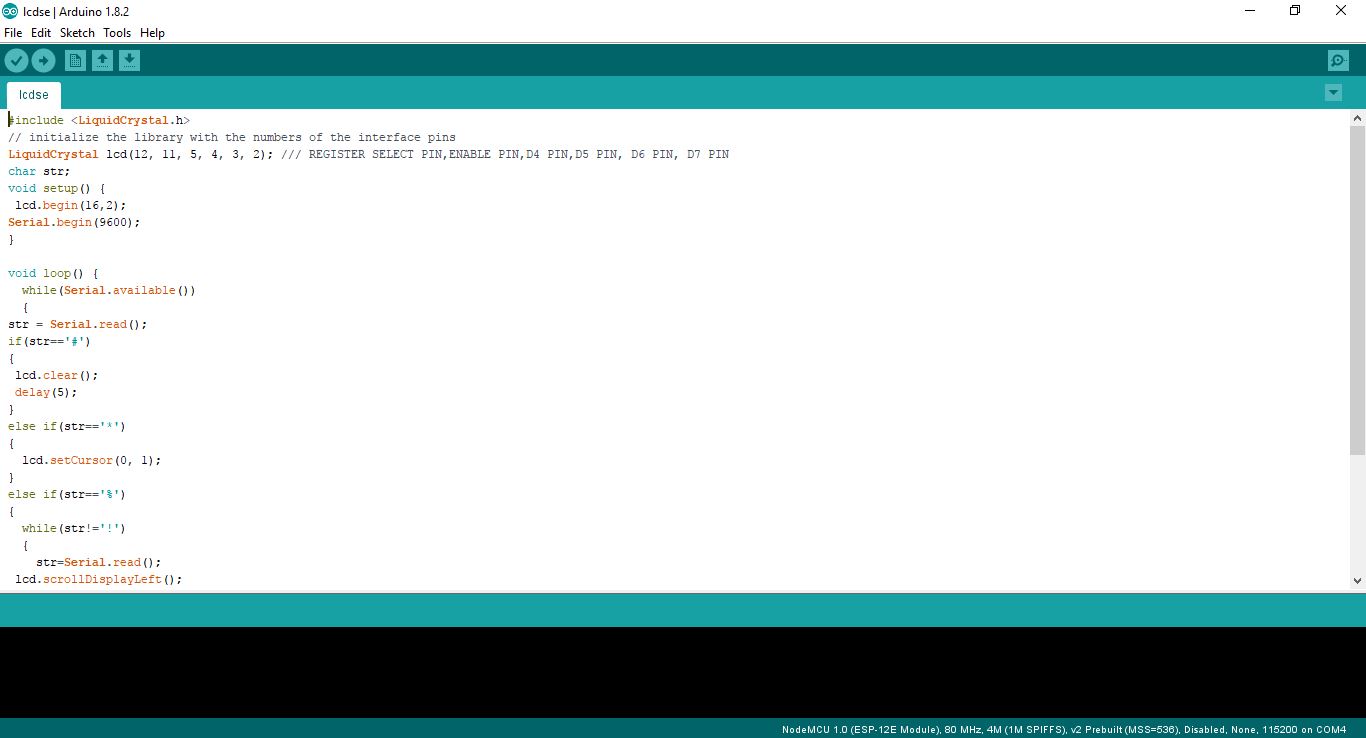The height and width of the screenshot is (738, 1366).
Task: Open the Edit menu
Action: pos(41,33)
